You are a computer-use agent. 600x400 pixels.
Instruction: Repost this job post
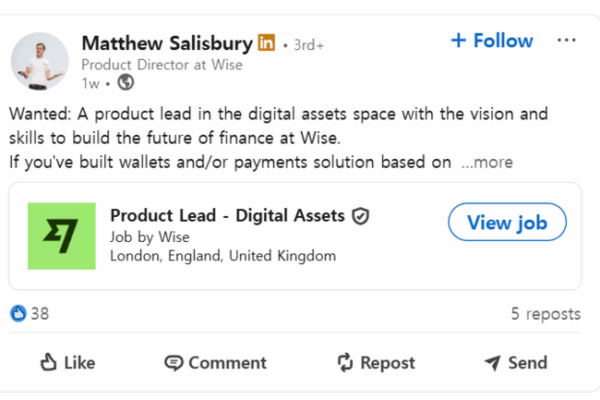(x=375, y=362)
